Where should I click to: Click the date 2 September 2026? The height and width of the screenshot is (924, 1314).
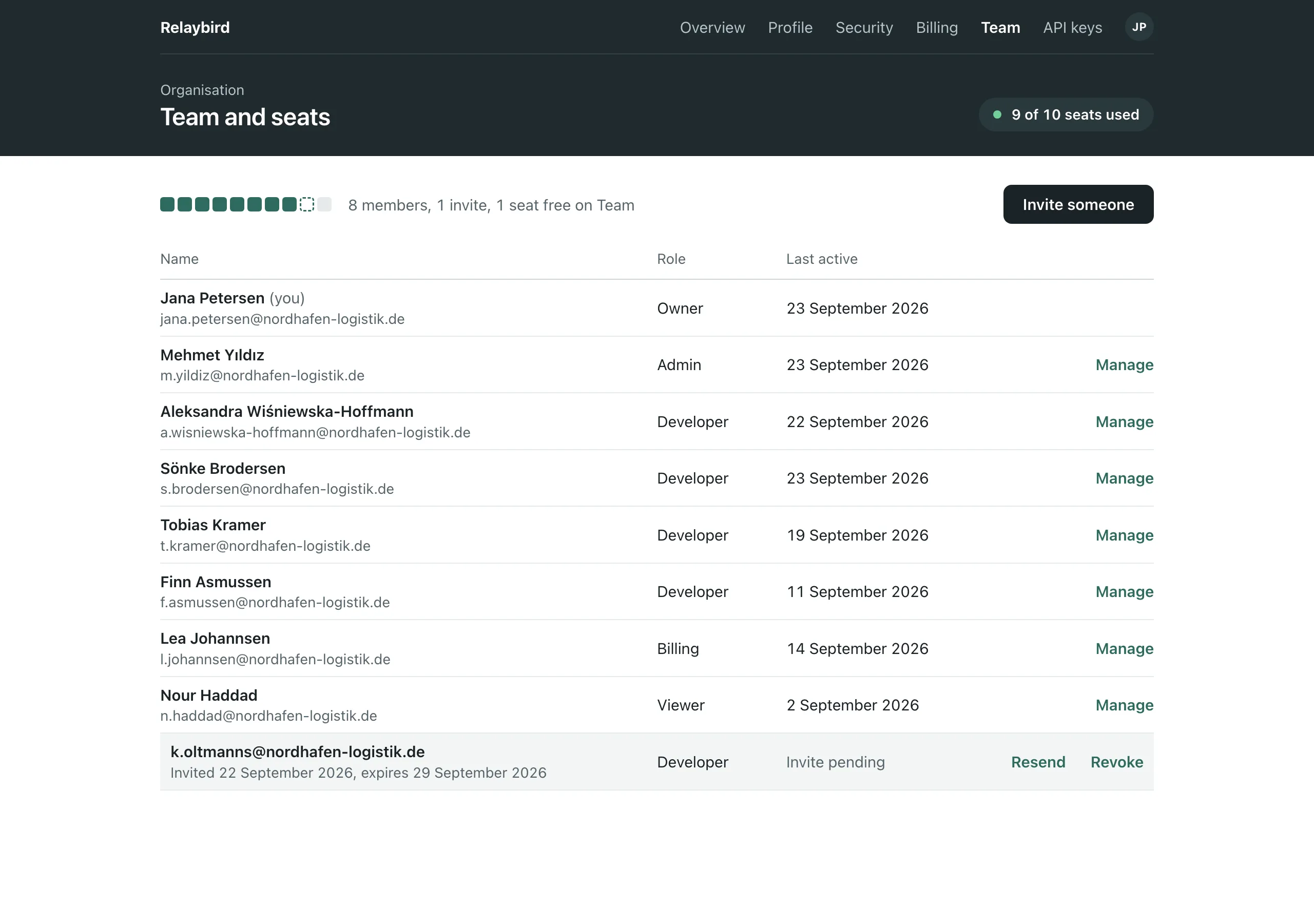coord(852,705)
